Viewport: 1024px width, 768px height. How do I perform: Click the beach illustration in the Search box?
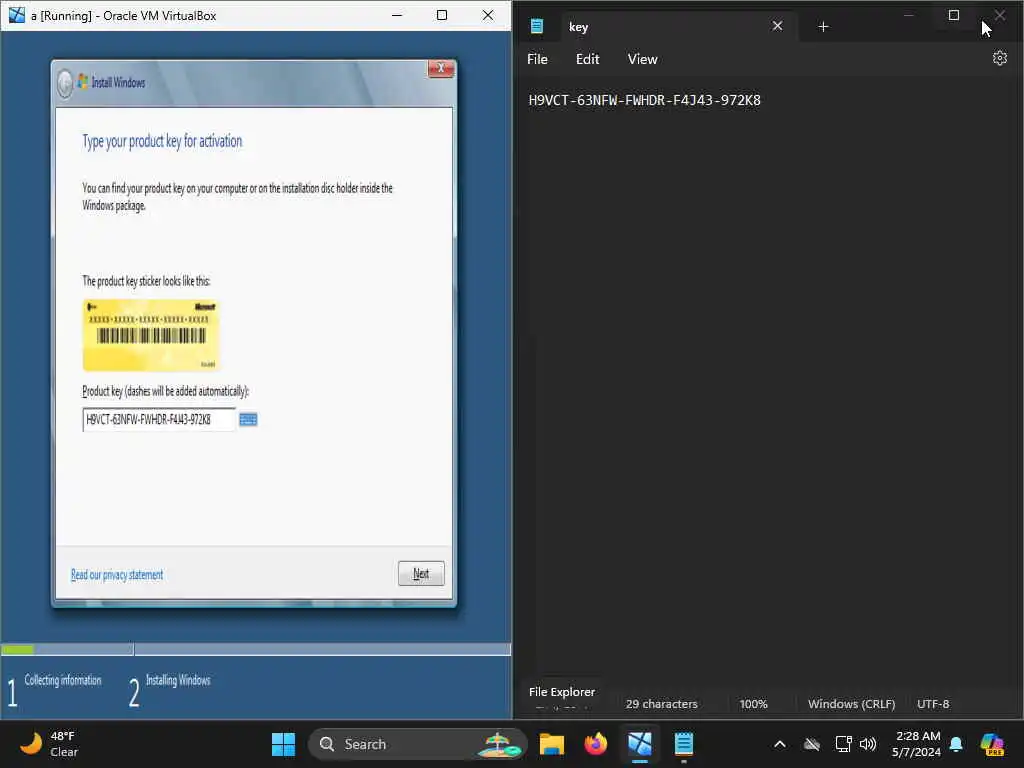tap(501, 744)
